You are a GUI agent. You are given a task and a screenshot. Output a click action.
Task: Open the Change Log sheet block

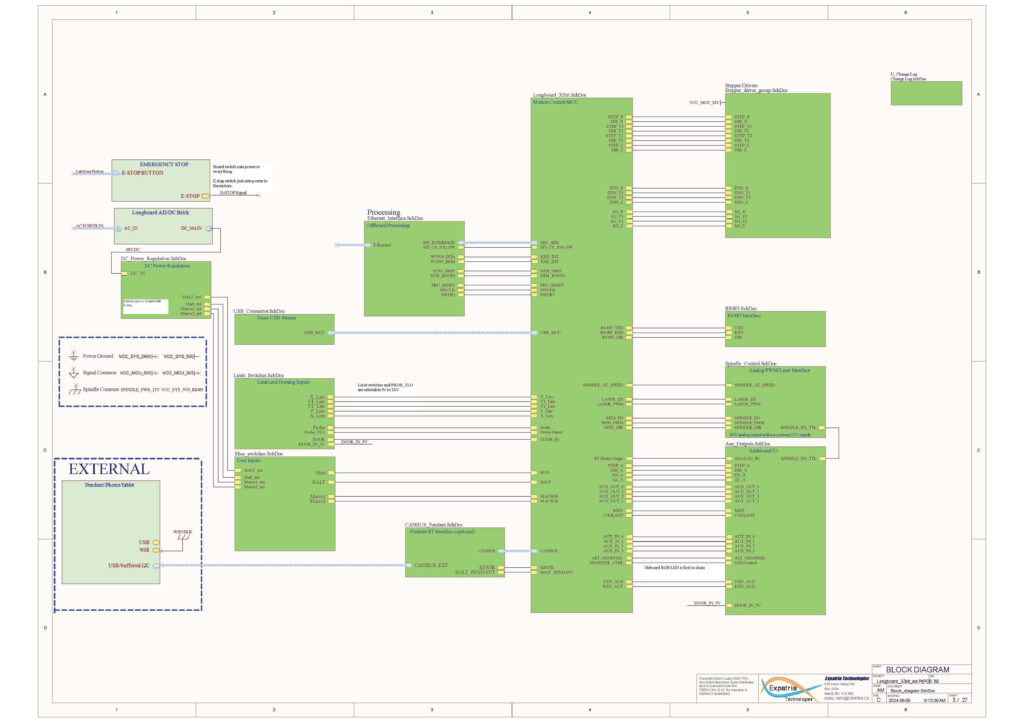[925, 93]
